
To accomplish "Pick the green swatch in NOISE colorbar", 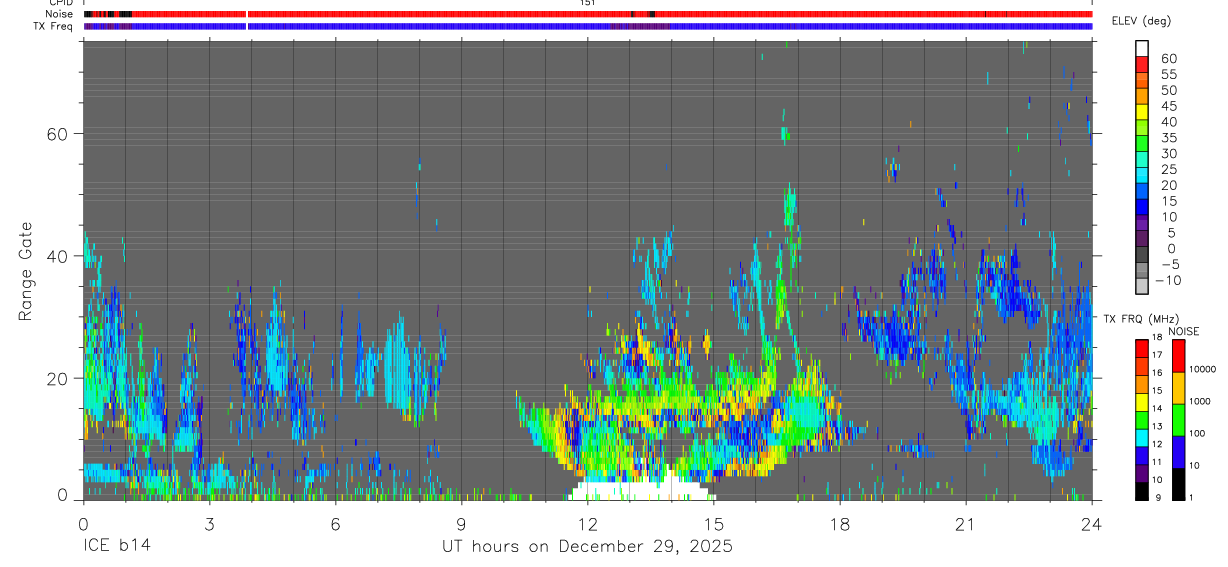I will click(x=1178, y=420).
